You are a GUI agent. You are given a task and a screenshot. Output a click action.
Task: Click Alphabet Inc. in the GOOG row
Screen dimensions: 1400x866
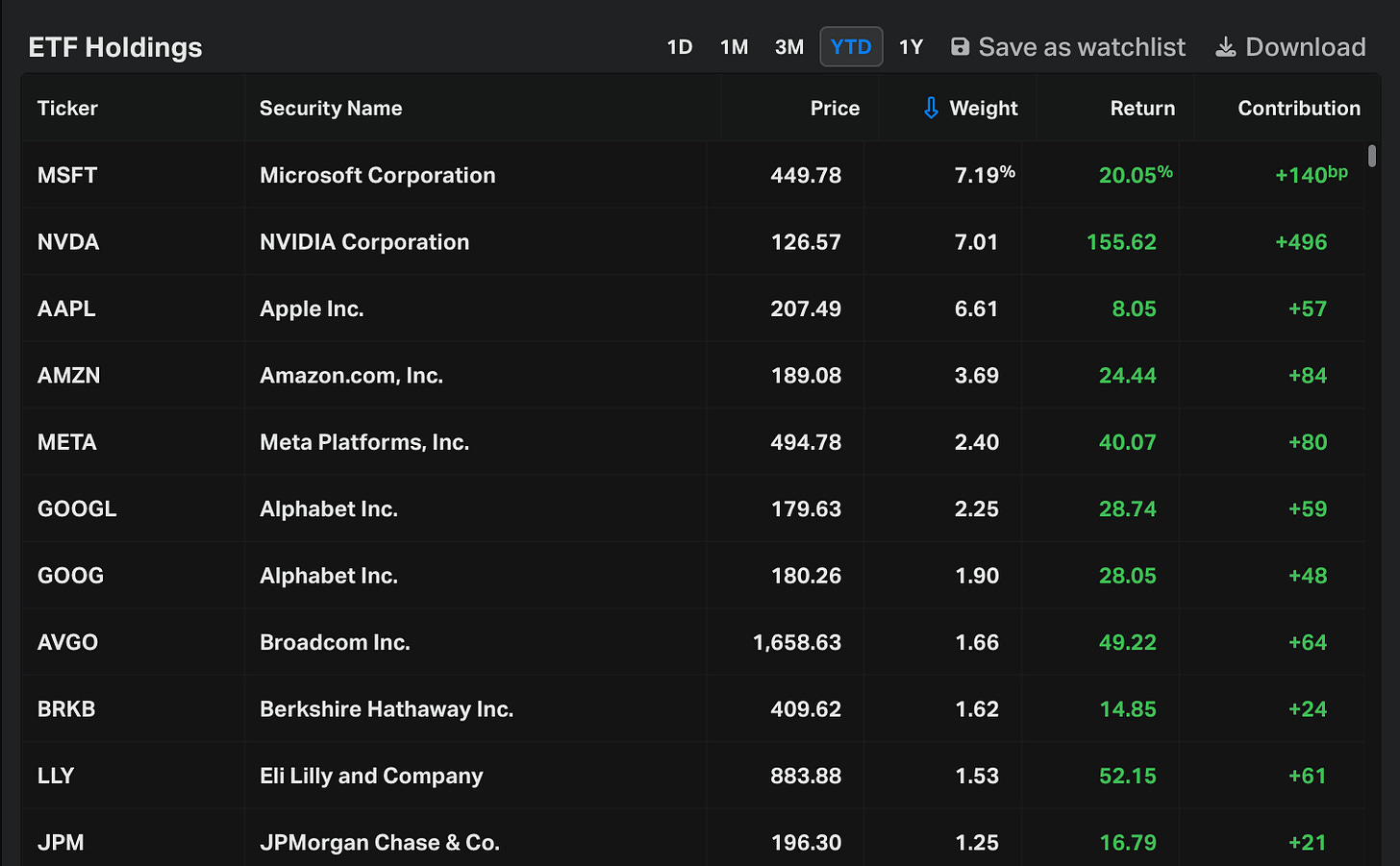click(x=329, y=576)
